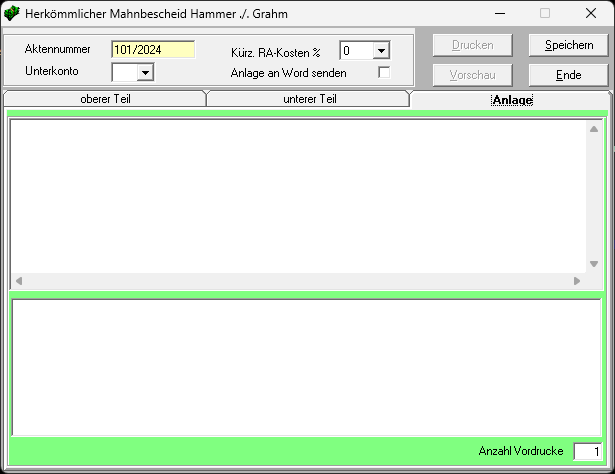The width and height of the screenshot is (615, 474).
Task: Click inside the lower white text area
Action: coord(306,366)
